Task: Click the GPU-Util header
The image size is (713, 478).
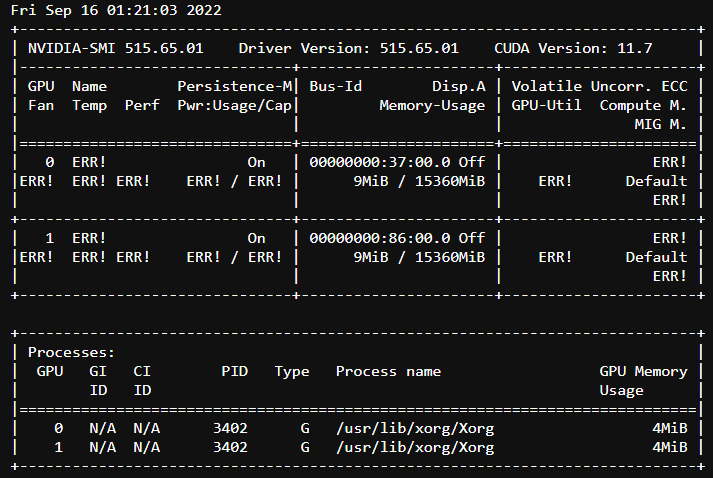Action: [546, 106]
